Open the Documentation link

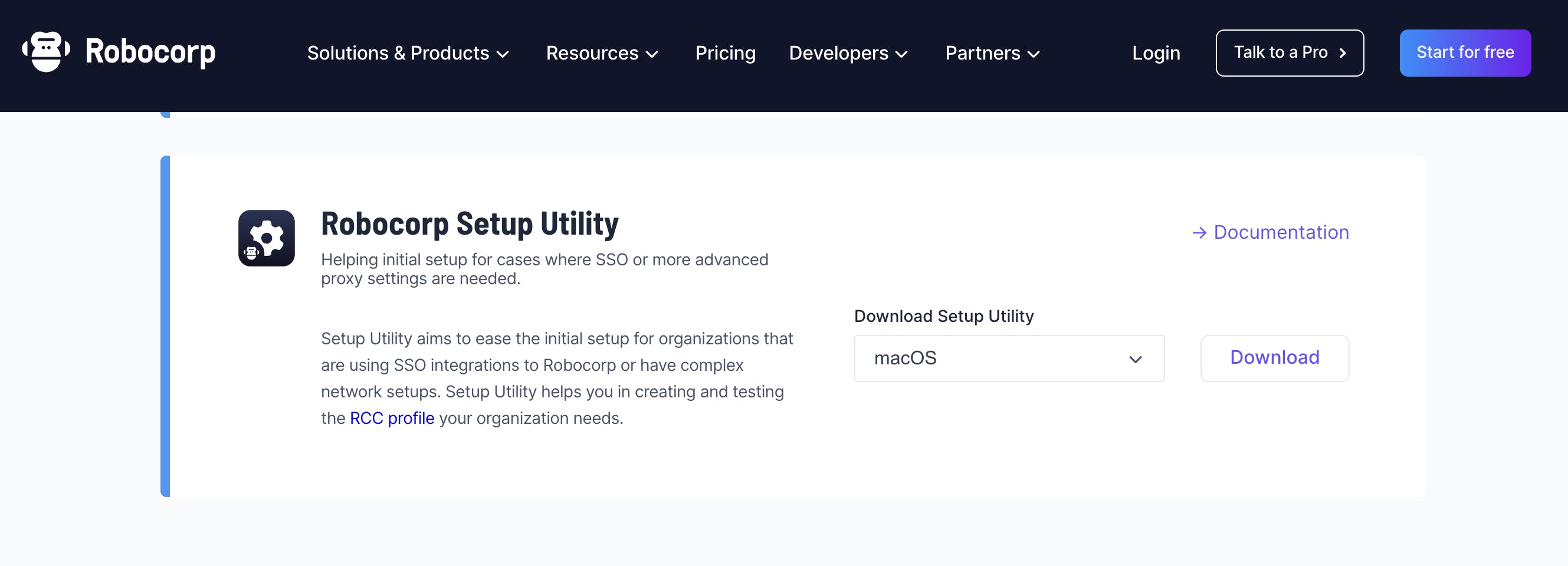pos(1270,232)
